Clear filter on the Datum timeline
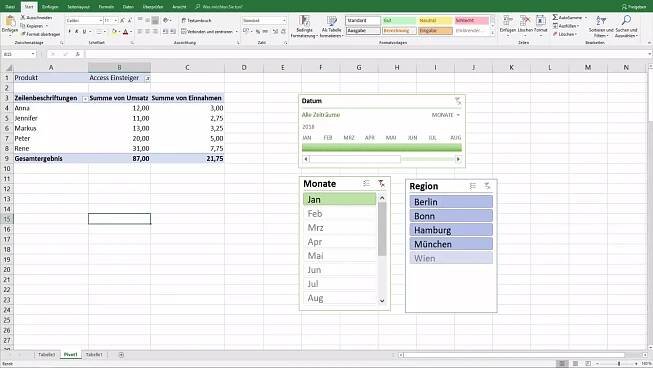The width and height of the screenshot is (653, 368). 458,101
